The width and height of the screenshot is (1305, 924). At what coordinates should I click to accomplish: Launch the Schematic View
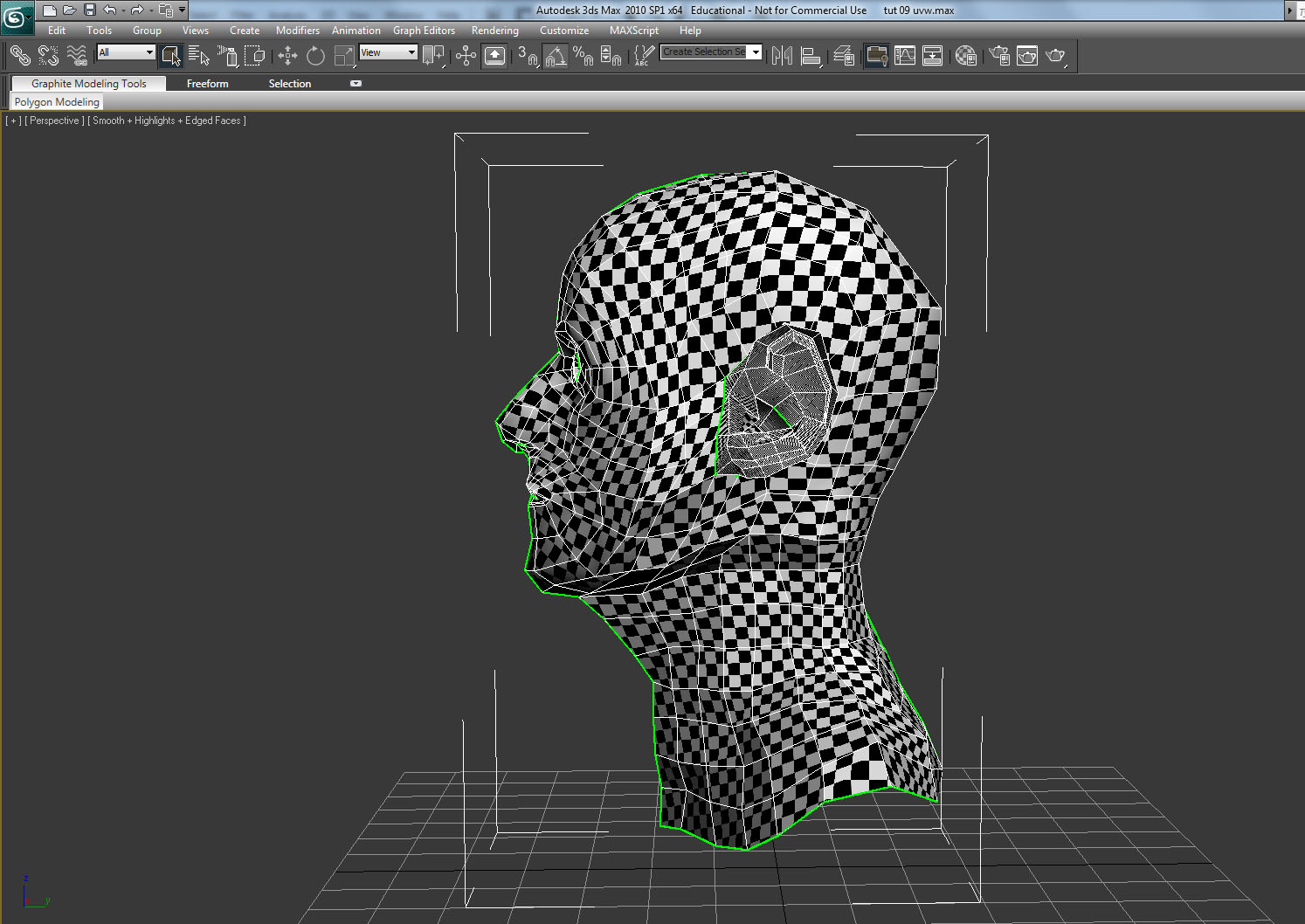point(933,55)
